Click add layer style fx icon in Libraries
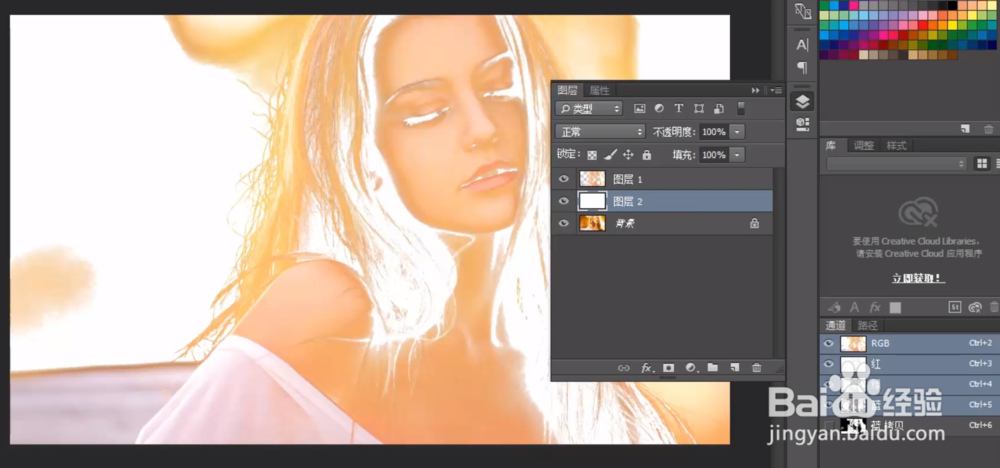 [875, 307]
